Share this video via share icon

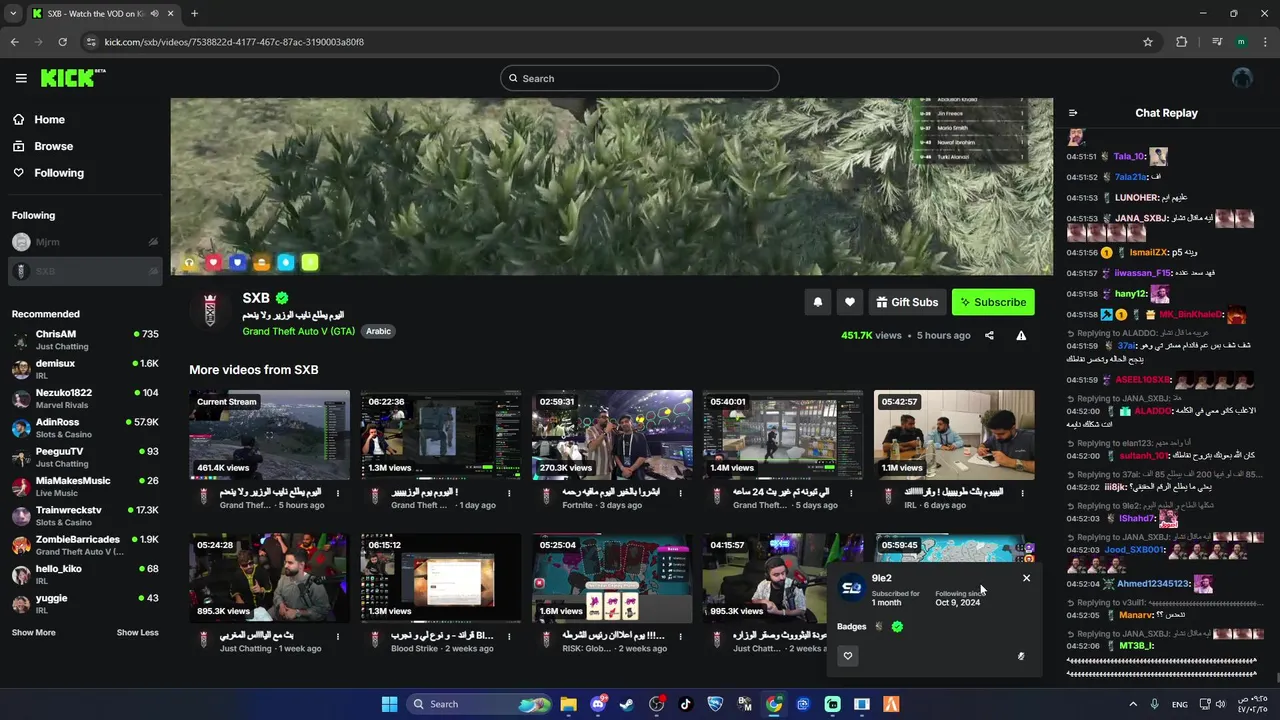point(989,336)
